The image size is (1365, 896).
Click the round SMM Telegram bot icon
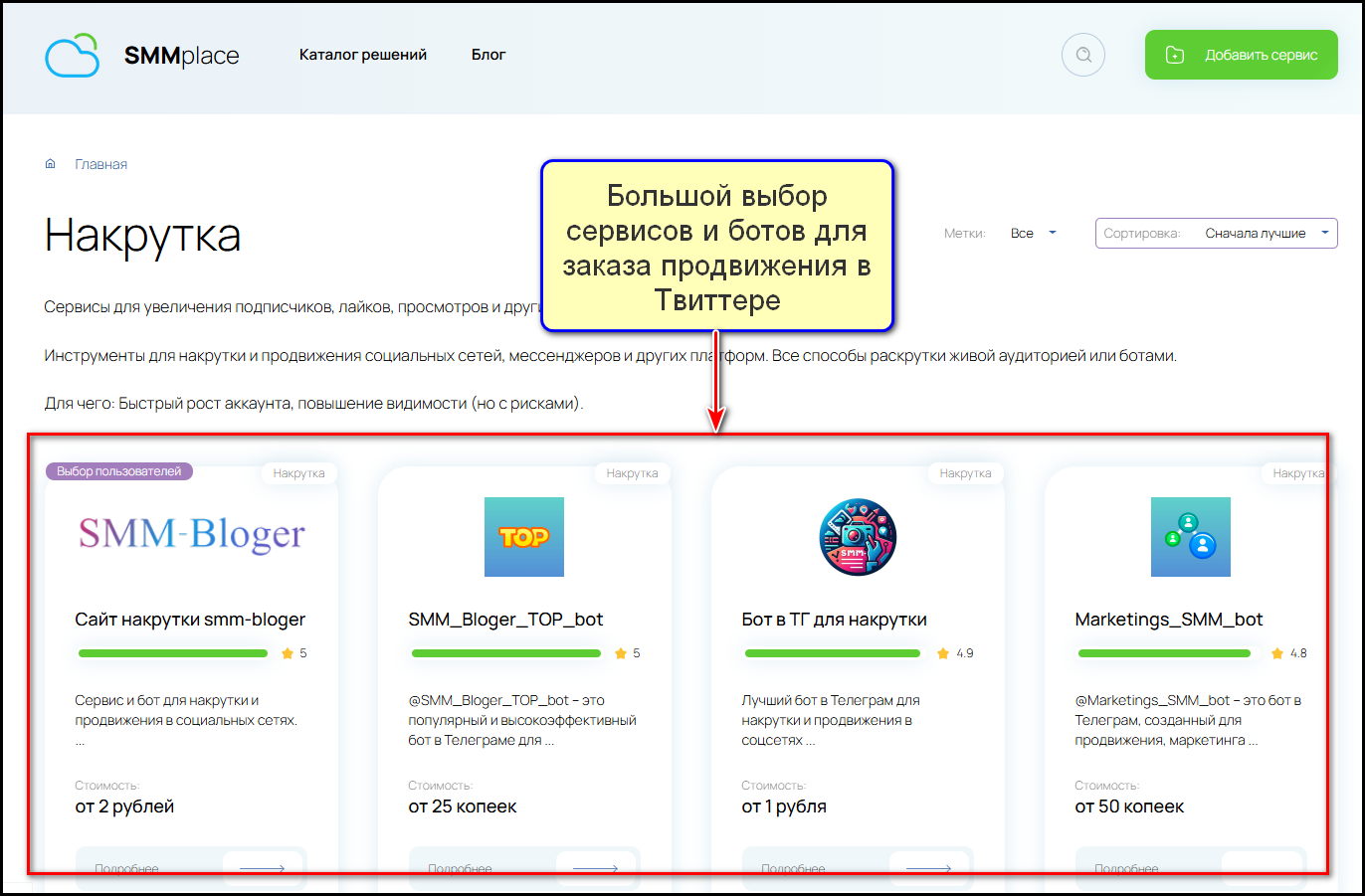click(x=857, y=537)
